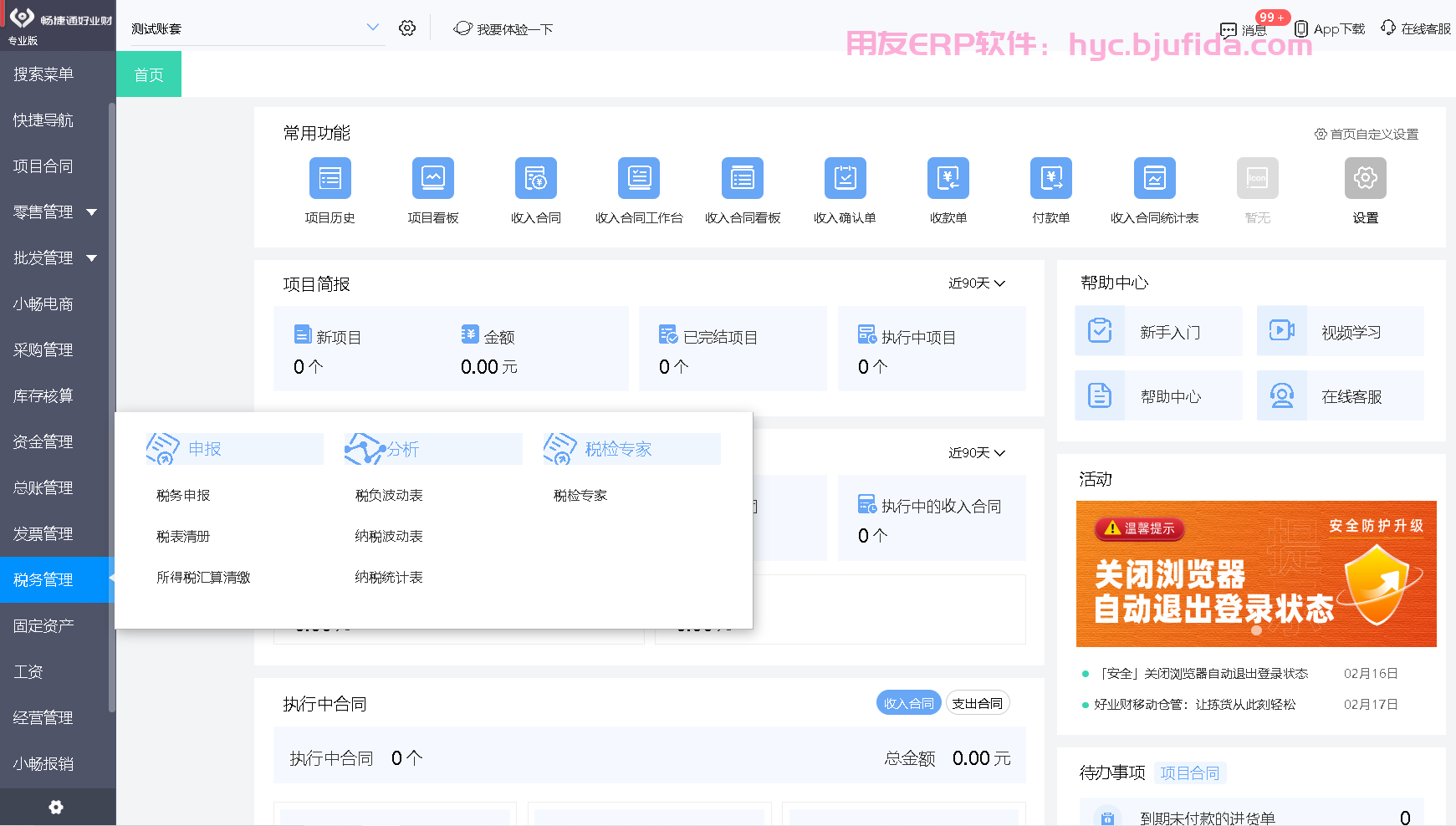Open the 付款单 shortcut icon

pyautogui.click(x=1051, y=178)
